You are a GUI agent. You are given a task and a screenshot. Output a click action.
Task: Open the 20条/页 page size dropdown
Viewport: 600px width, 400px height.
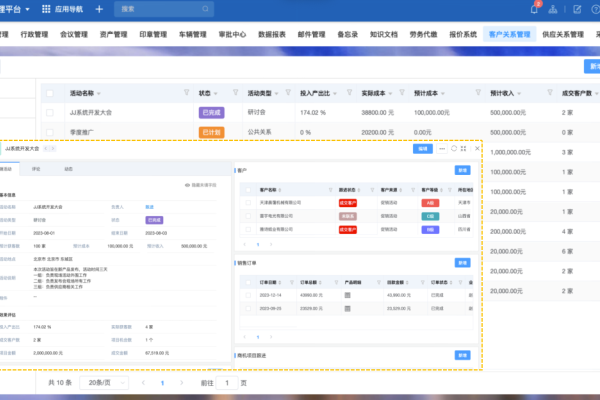point(104,383)
